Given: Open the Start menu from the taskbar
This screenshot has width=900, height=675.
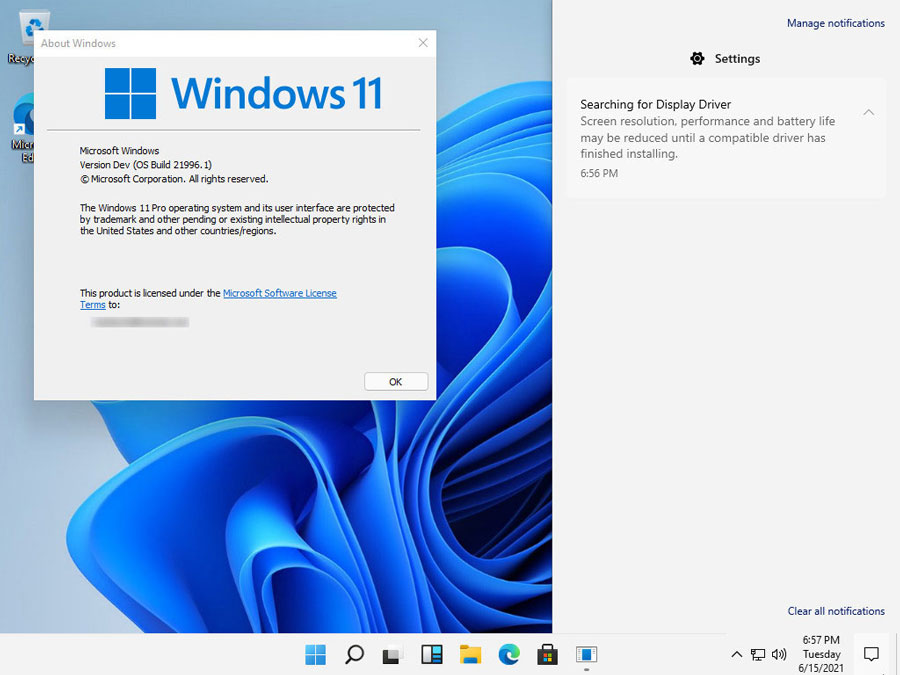Looking at the screenshot, I should (x=316, y=655).
